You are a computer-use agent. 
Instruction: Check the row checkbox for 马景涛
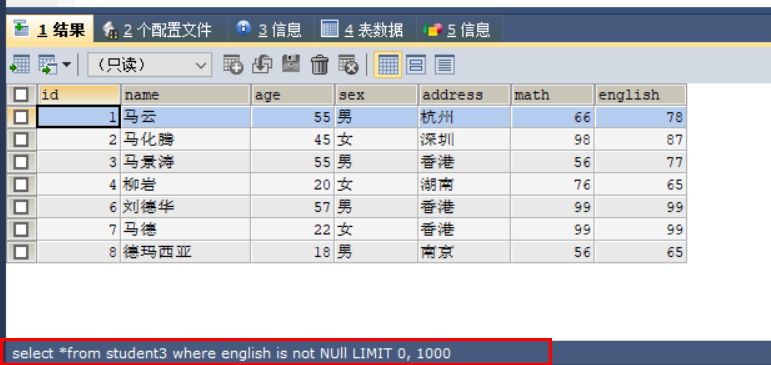[21, 162]
